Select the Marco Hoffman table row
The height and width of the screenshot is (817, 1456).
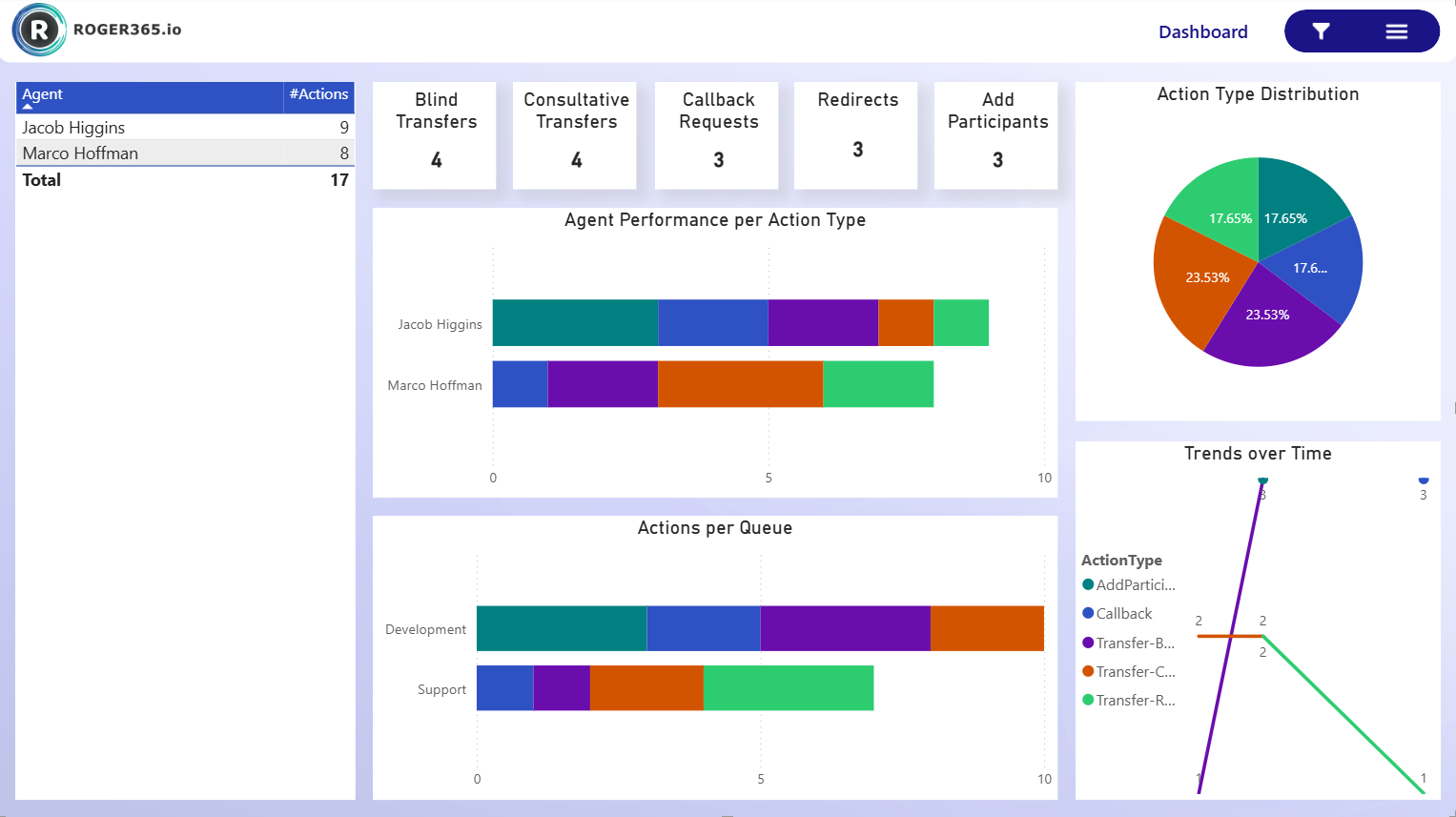[x=185, y=153]
